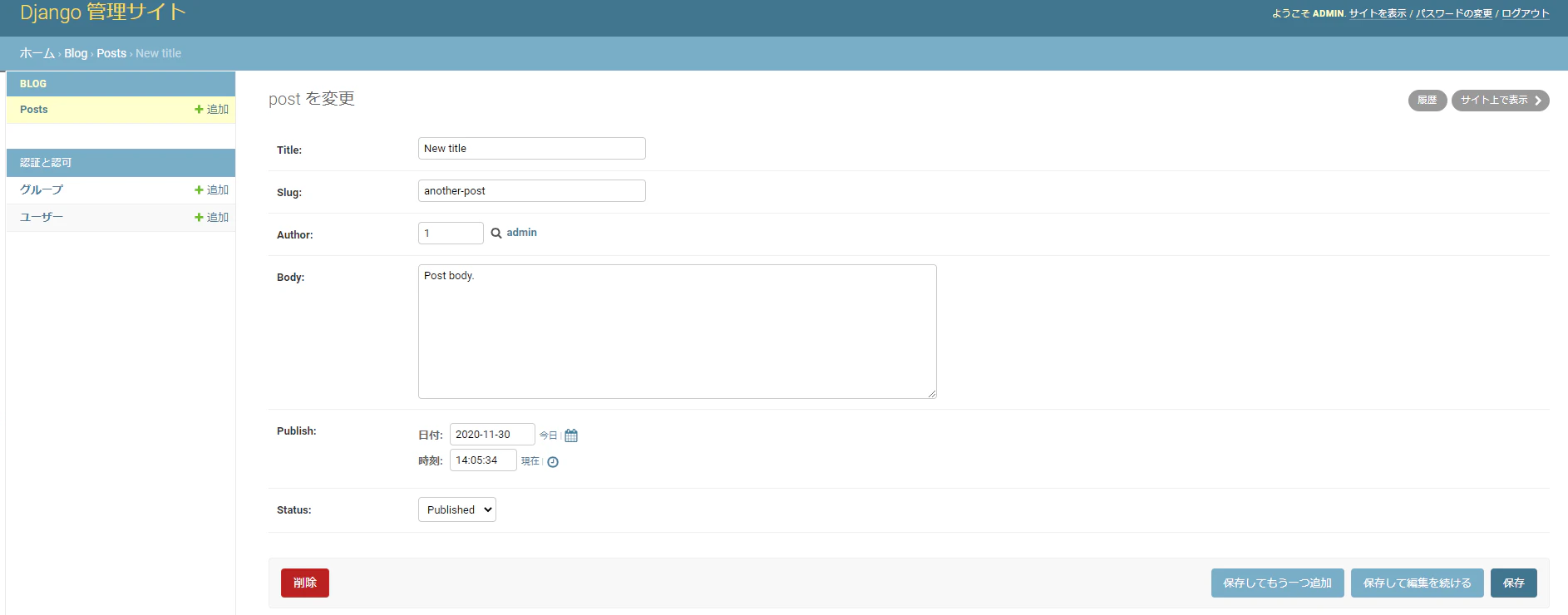Open Posts in the breadcrumbs
Viewport: 1568px width, 615px height.
(111, 53)
